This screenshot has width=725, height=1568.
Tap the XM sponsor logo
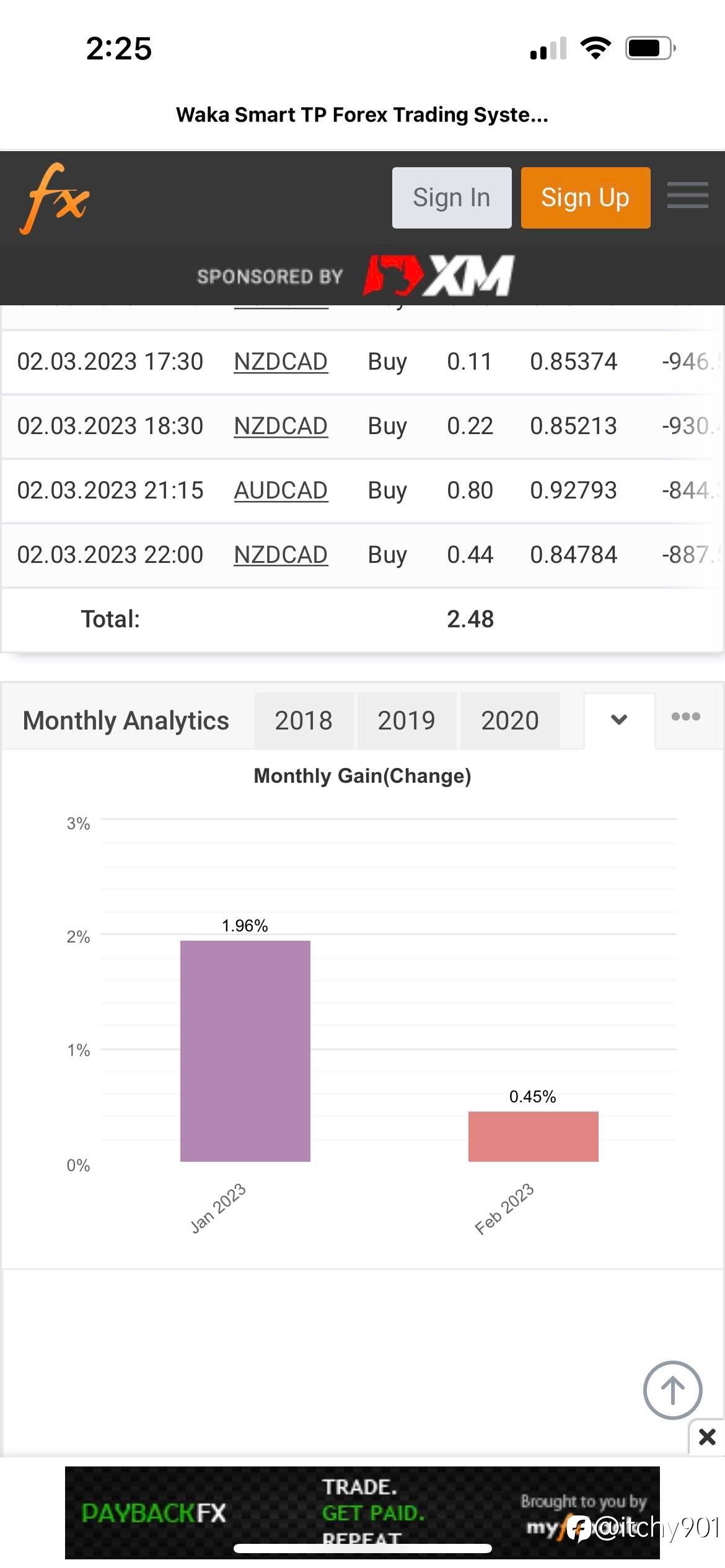tap(439, 276)
